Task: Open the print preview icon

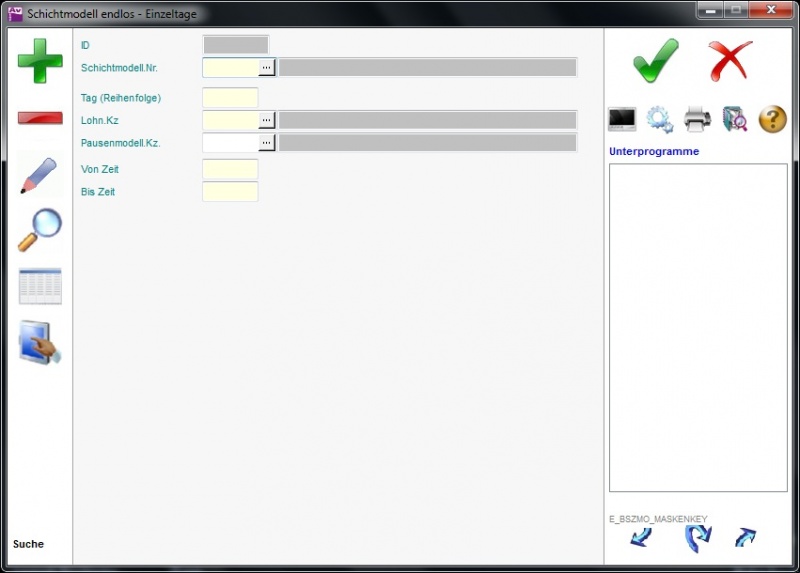Action: tap(735, 120)
